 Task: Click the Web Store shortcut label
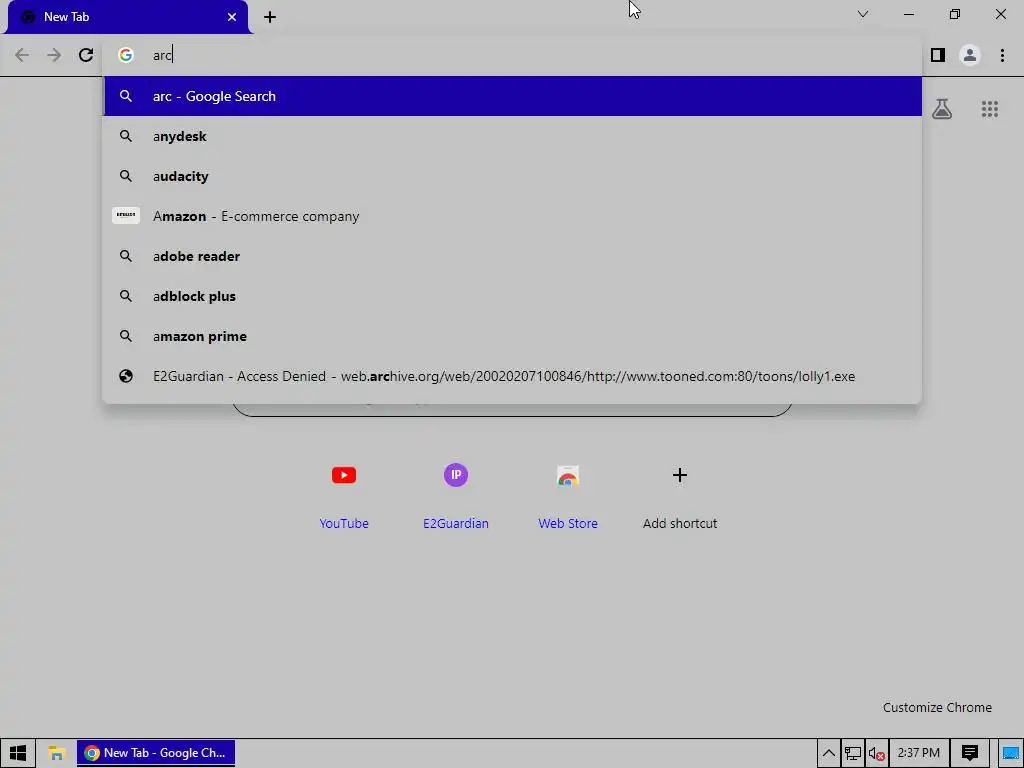(x=568, y=523)
